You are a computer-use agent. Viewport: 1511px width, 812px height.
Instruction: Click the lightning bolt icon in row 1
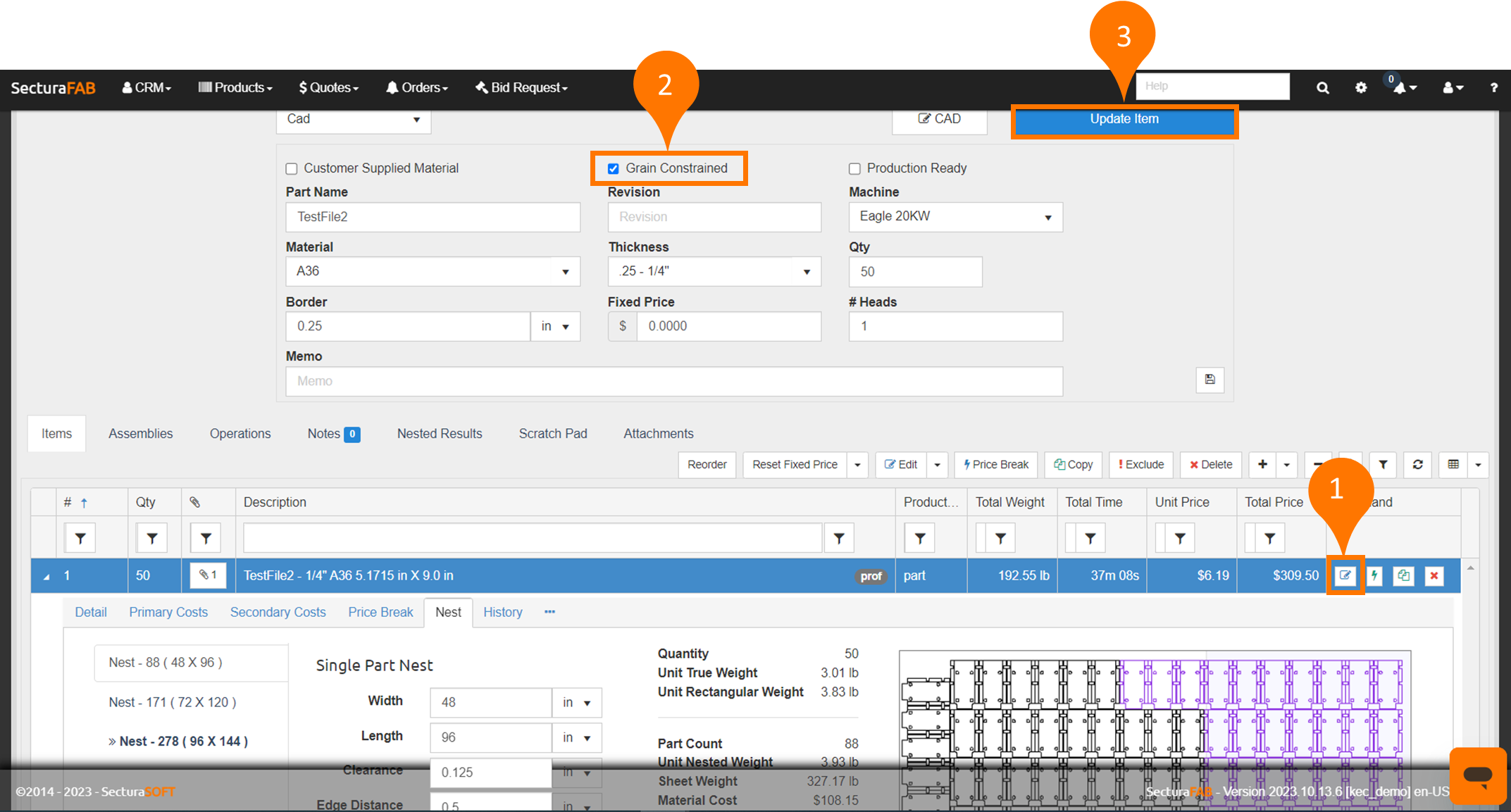coord(1374,575)
